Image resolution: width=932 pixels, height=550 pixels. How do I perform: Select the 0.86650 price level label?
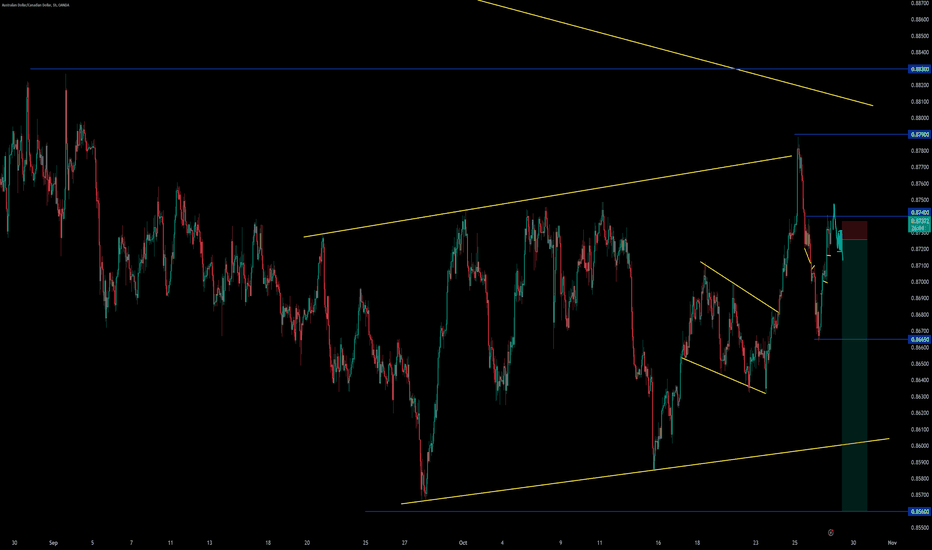pyautogui.click(x=919, y=340)
